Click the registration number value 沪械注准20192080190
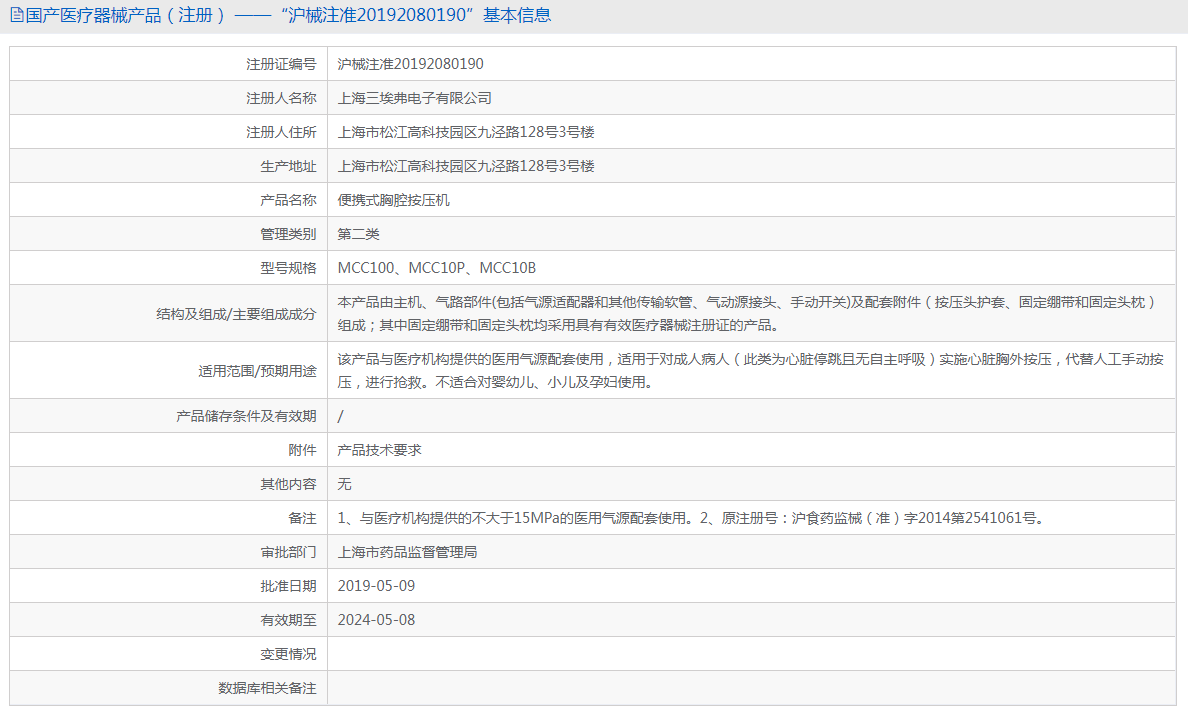This screenshot has height=711, width=1188. 410,64
